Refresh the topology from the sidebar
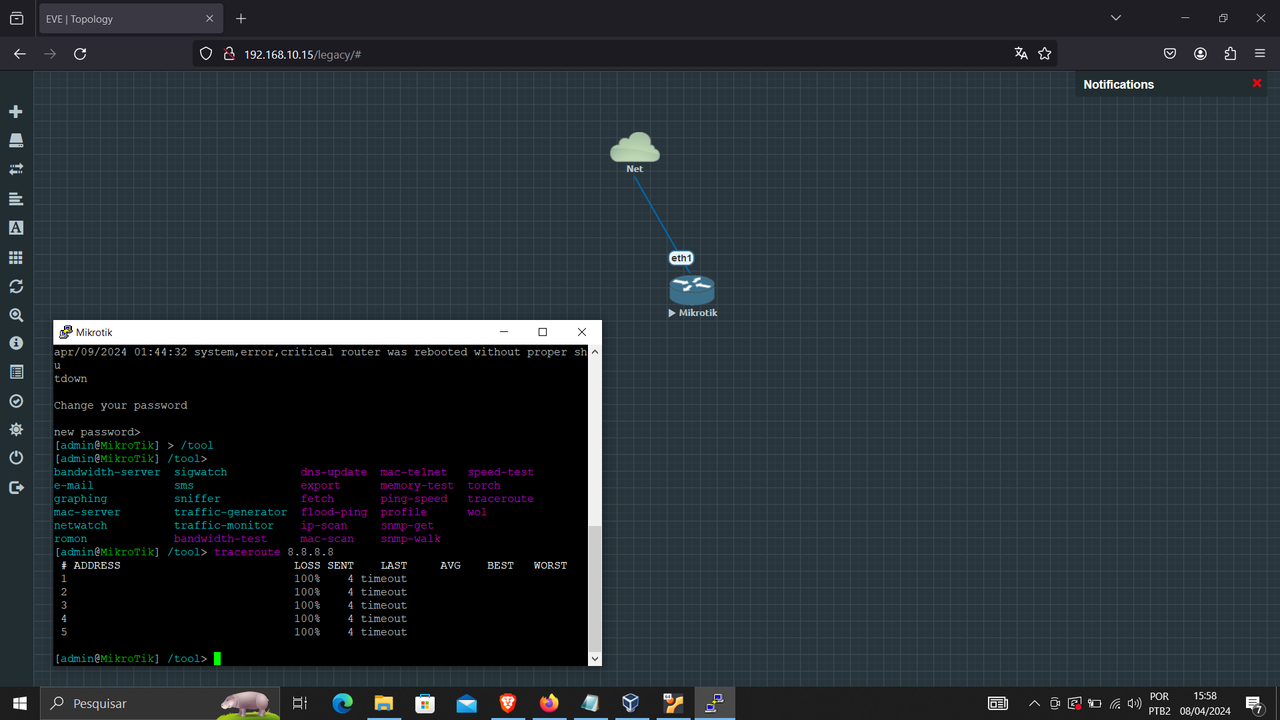The width and height of the screenshot is (1280, 720). [16, 286]
